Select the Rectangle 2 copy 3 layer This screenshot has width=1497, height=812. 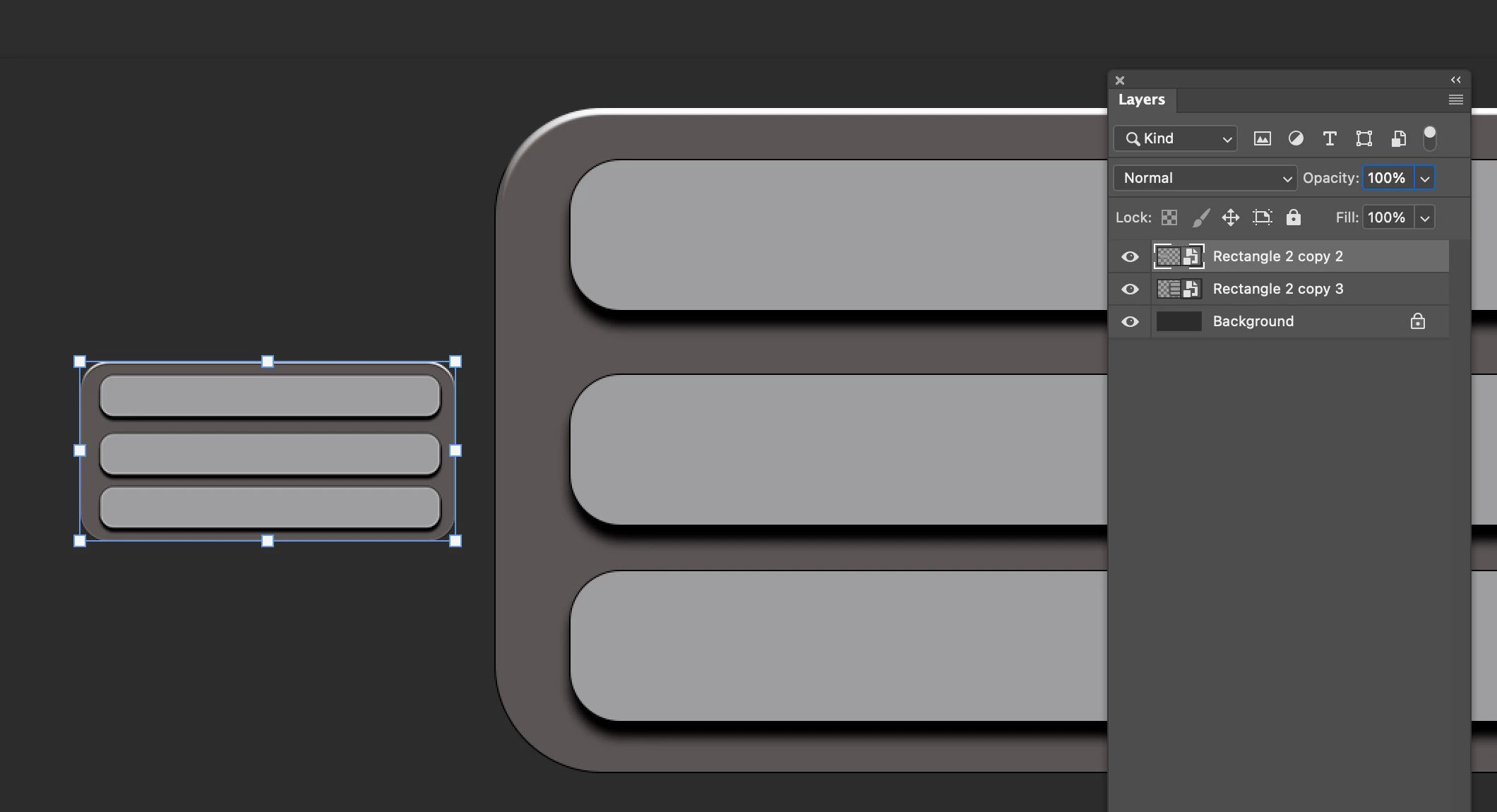pos(1278,289)
